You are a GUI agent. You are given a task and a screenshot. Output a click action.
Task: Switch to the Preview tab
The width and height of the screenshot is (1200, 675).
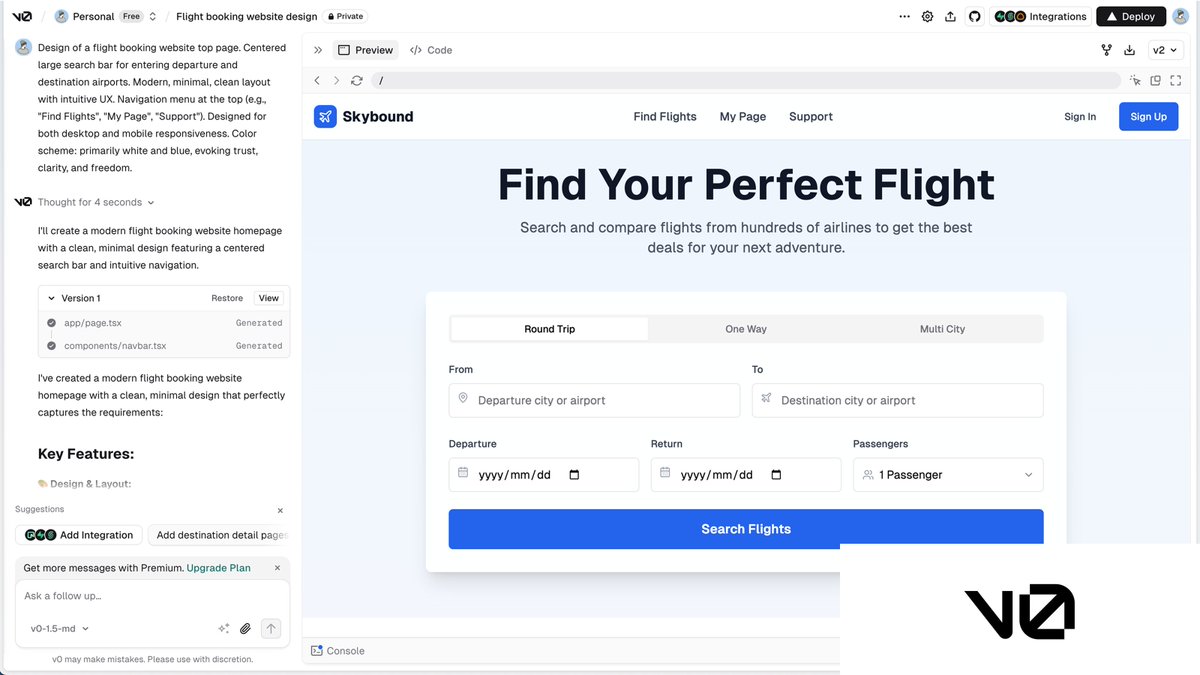[365, 50]
